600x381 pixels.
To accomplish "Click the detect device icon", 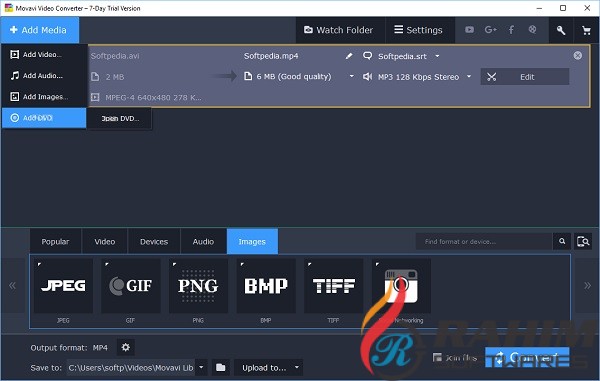I will point(583,241).
